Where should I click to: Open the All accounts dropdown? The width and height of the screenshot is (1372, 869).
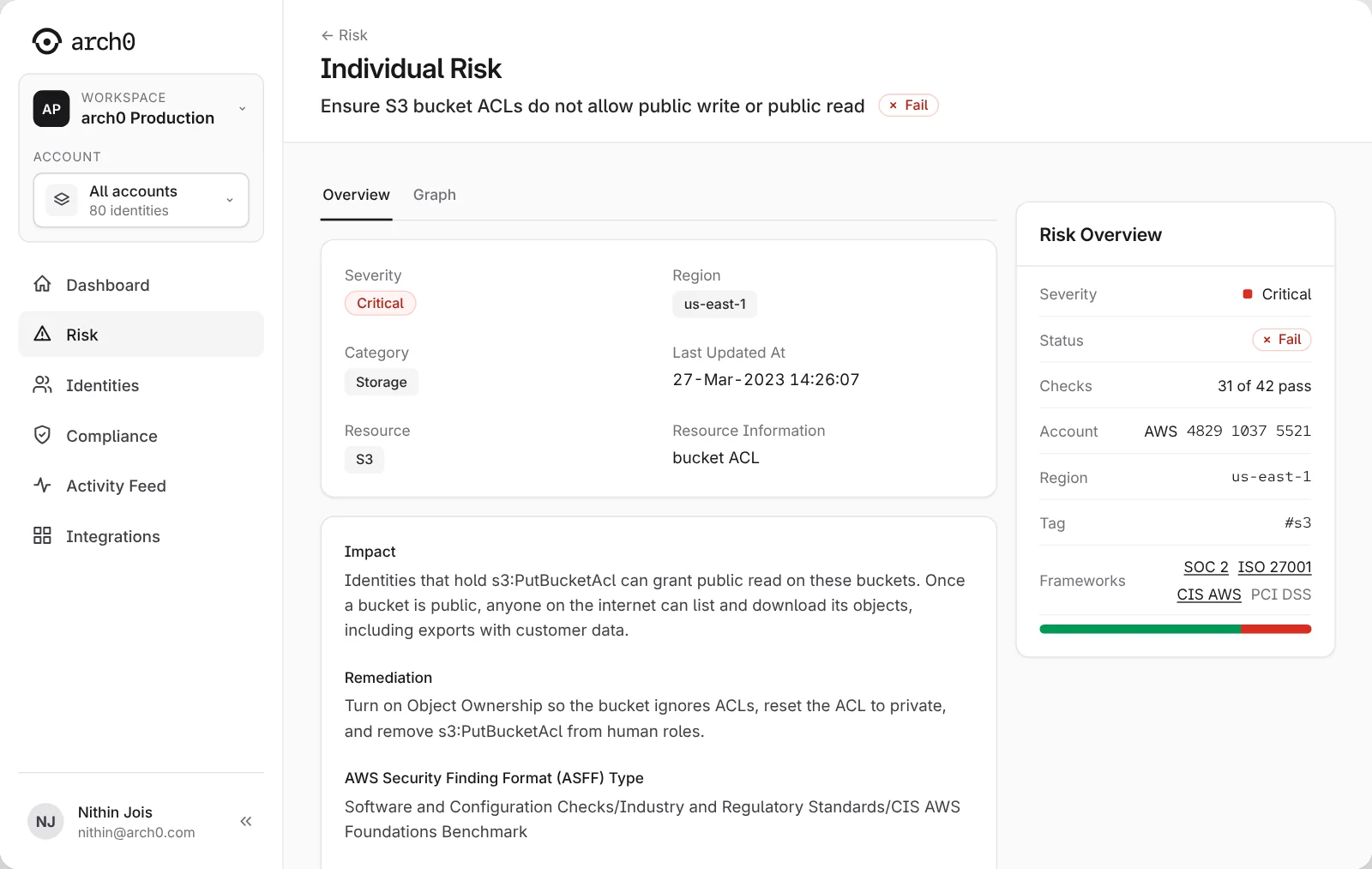pos(141,200)
